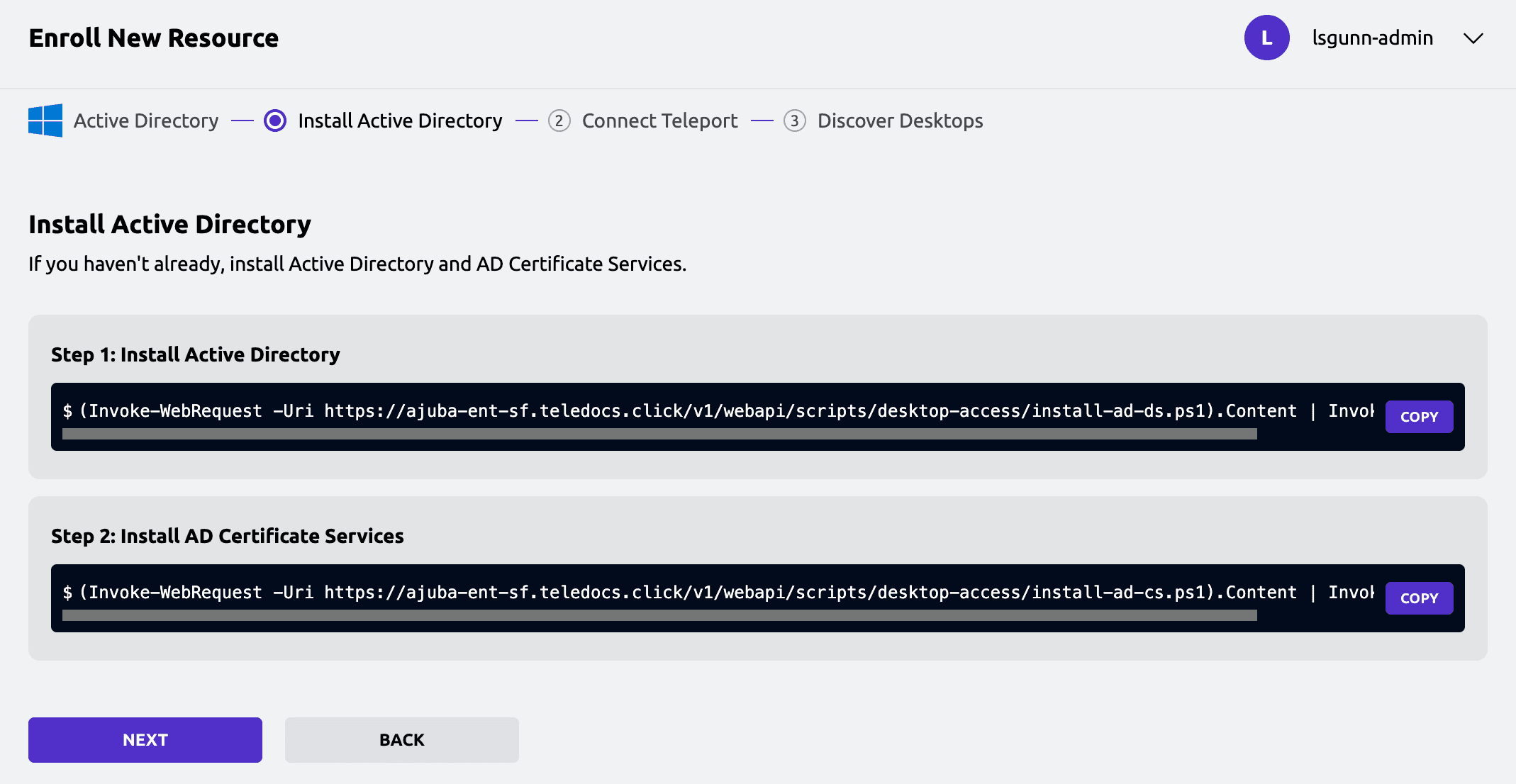
Task: Copy the install-ad-cs.ps1 command
Action: click(x=1419, y=598)
